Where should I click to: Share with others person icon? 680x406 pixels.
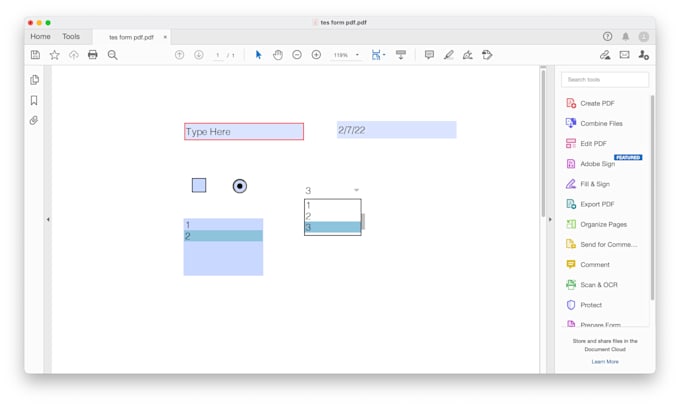(x=644, y=55)
